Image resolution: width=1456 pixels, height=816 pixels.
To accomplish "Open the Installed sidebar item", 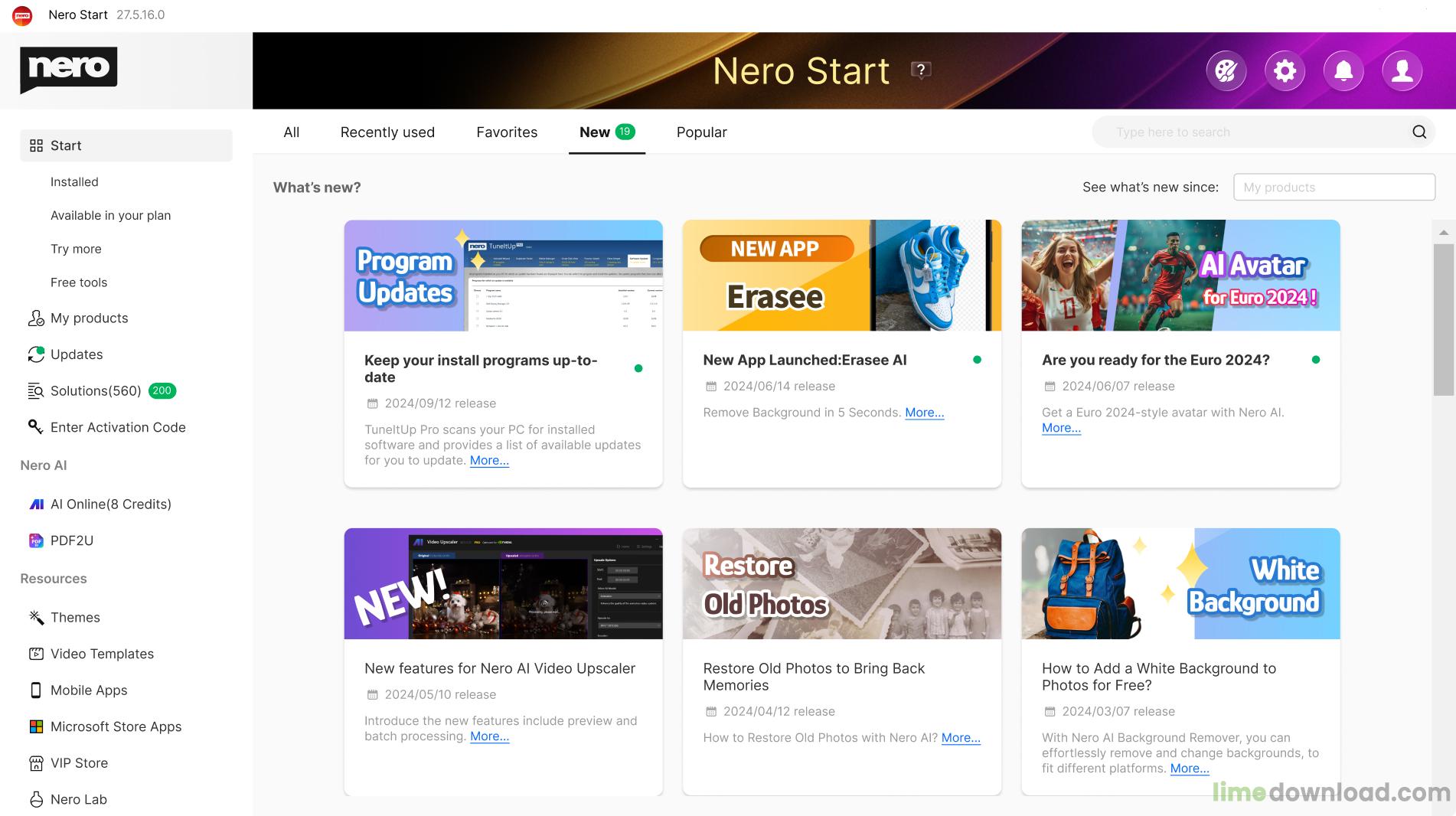I will point(74,182).
